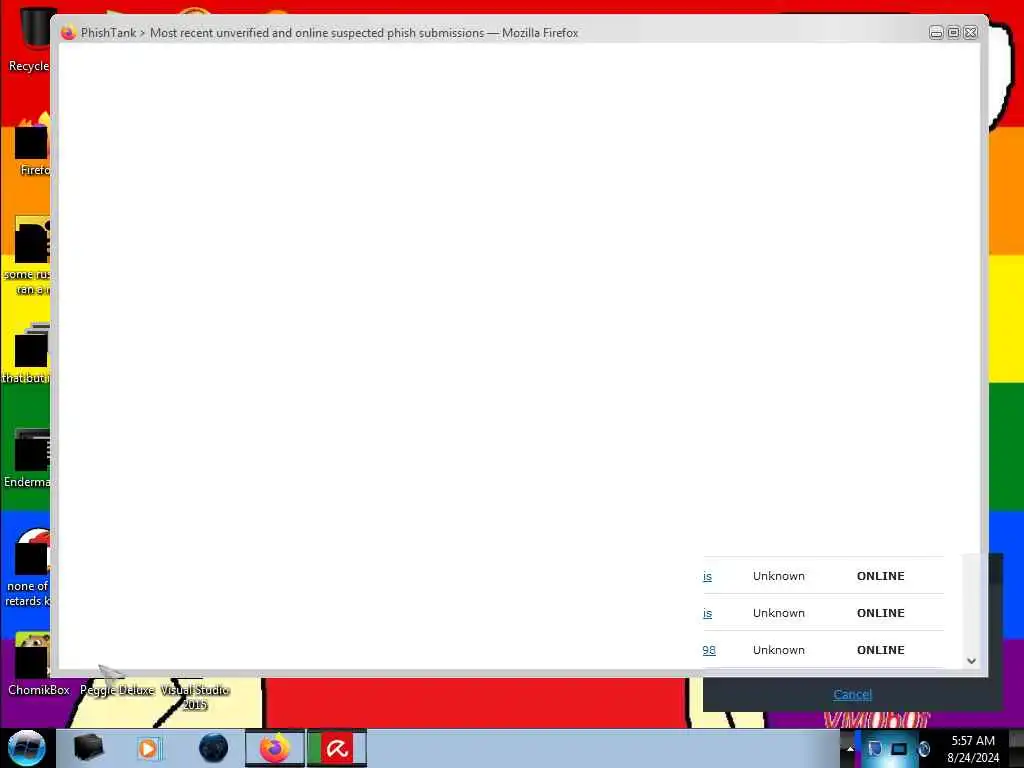Open the Windows Start menu orb

click(27, 748)
